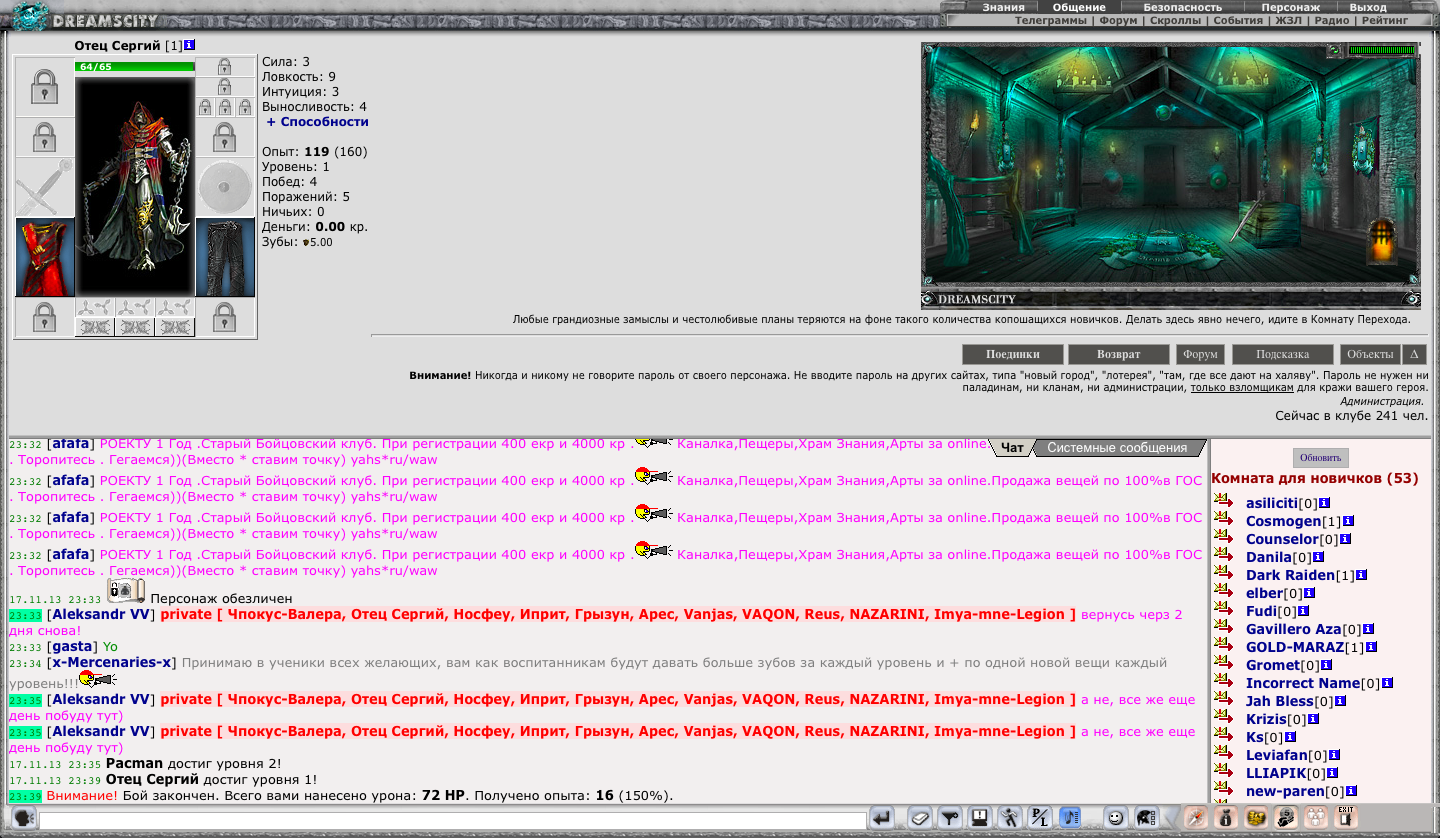Open the Безопасность menu
The width and height of the screenshot is (1440, 838).
click(x=1182, y=7)
